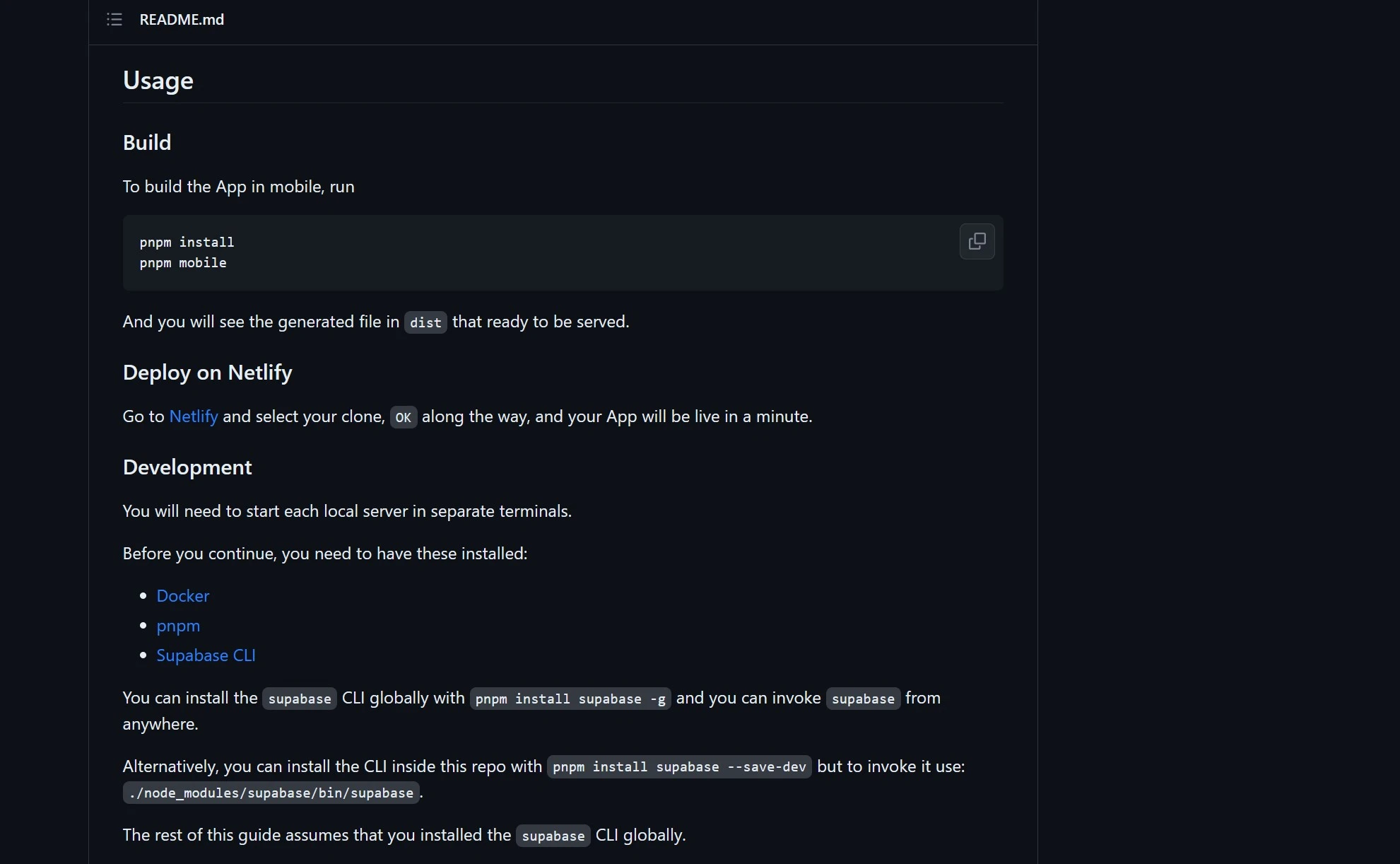The width and height of the screenshot is (1400, 864).
Task: Open the Netlify link
Action: [194, 416]
